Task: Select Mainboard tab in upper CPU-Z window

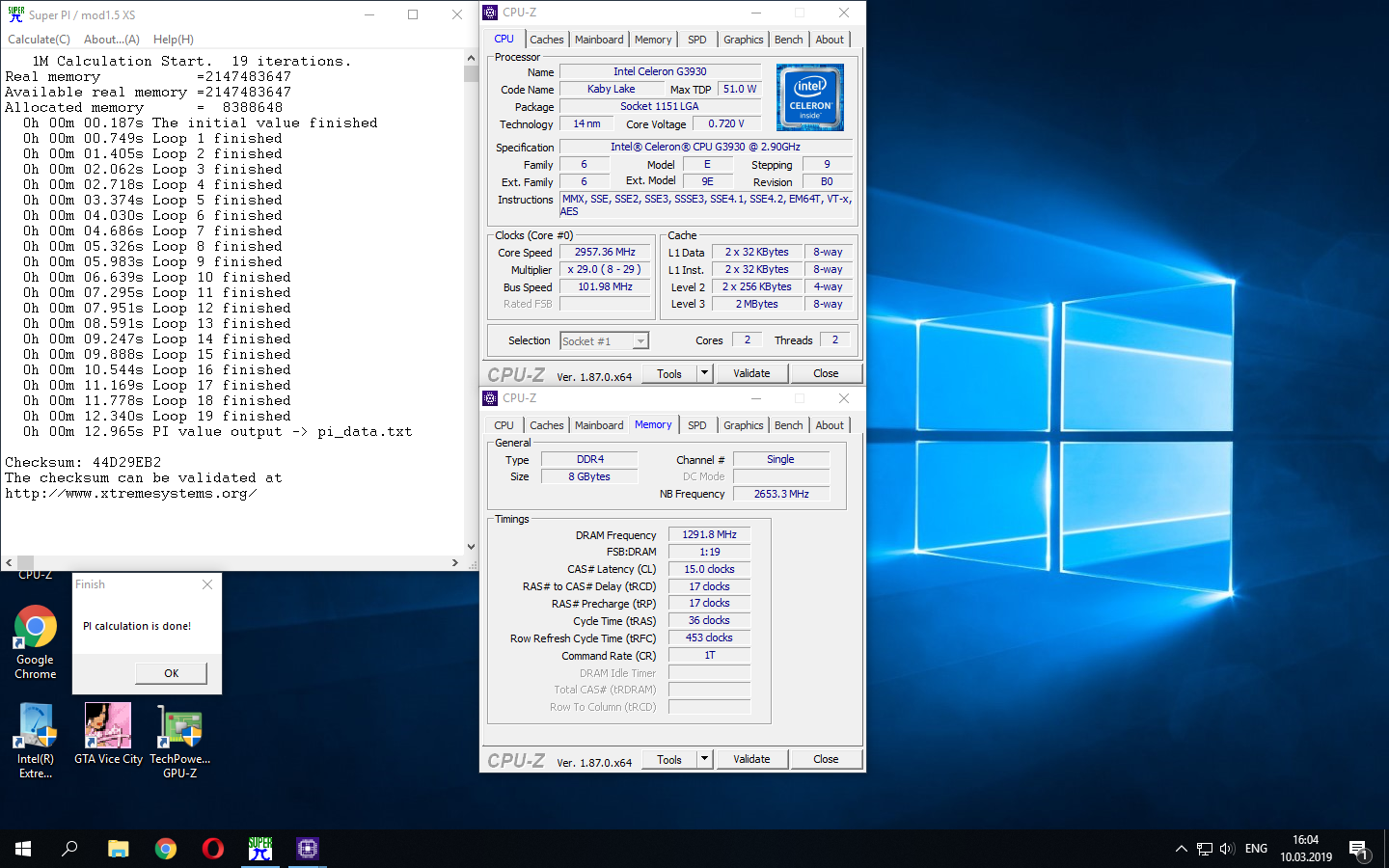Action: click(599, 40)
